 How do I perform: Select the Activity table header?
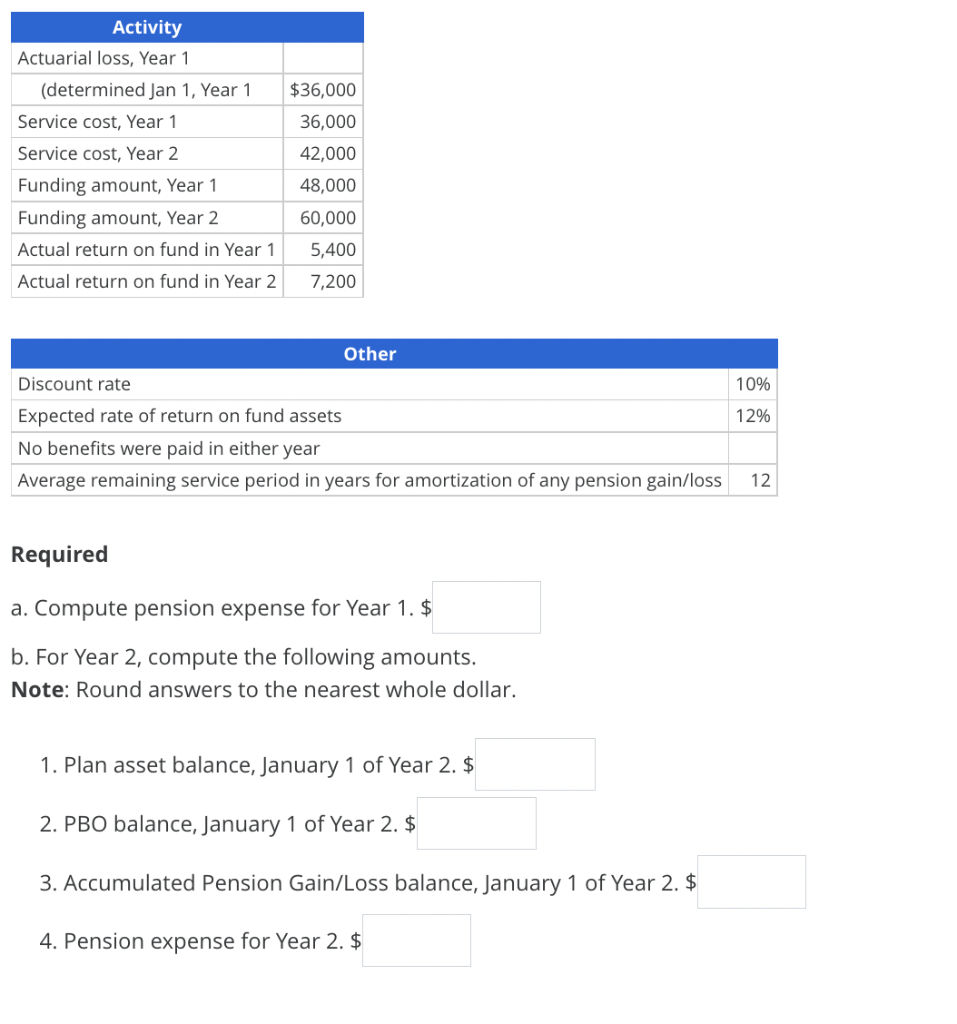[146, 27]
